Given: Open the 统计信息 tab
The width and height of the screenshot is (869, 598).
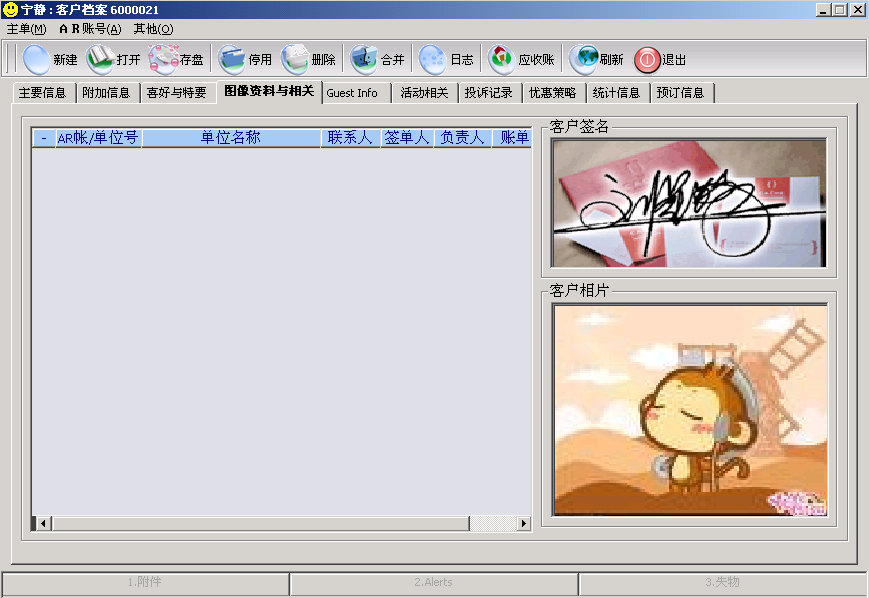Looking at the screenshot, I should click(616, 93).
